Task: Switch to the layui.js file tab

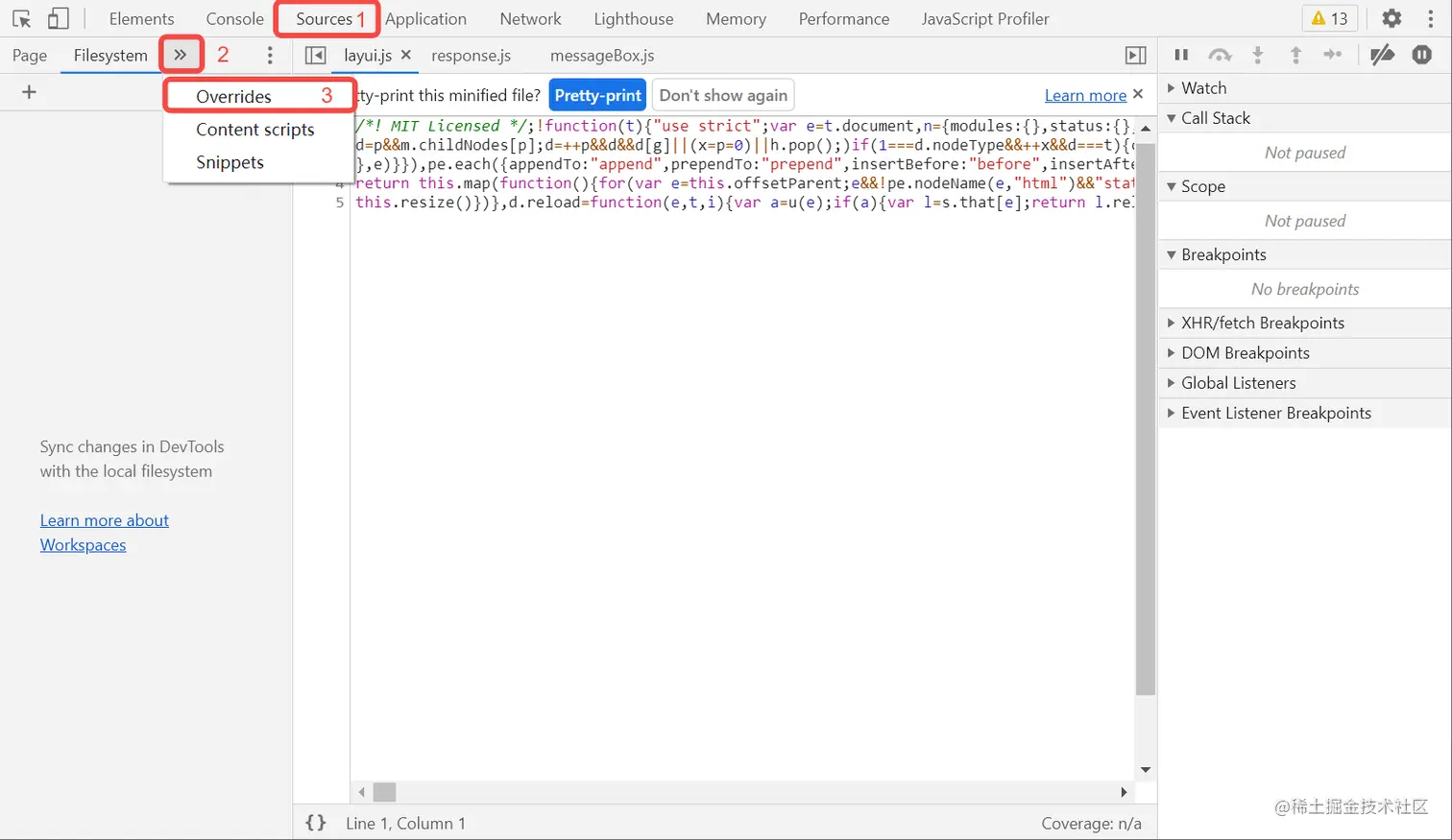Action: (x=368, y=56)
